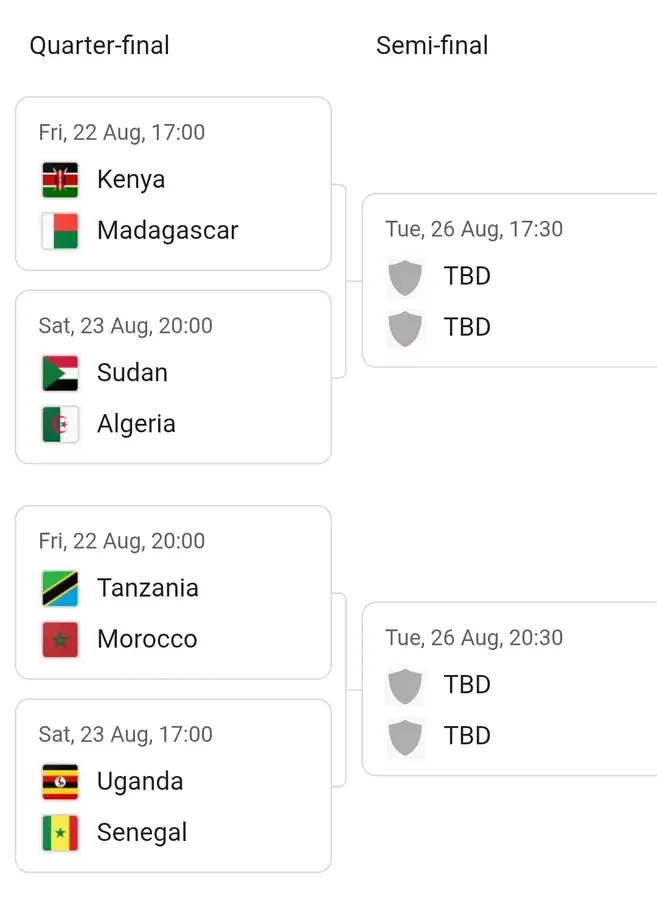Open the Kenya team name link
This screenshot has width=657, height=900.
point(131,180)
